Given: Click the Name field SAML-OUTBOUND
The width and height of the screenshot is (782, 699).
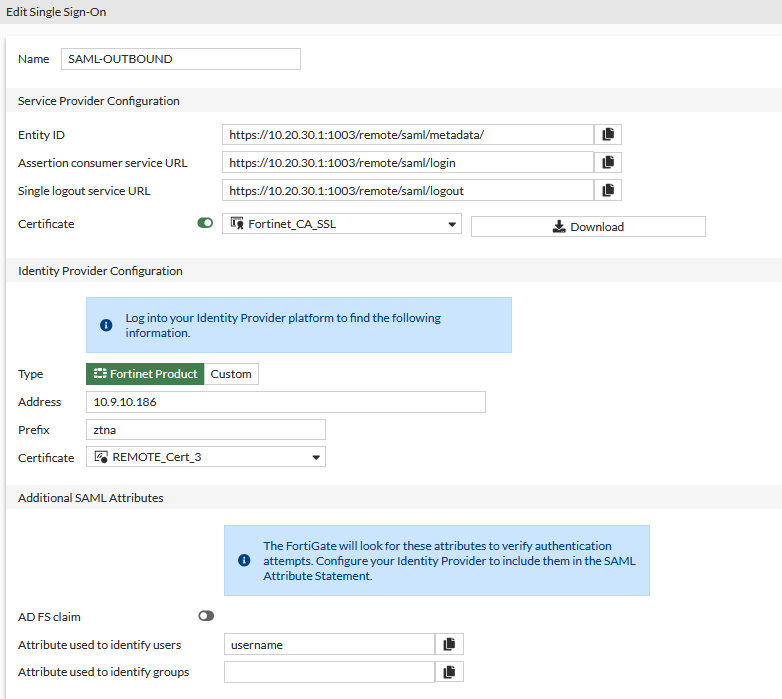Looking at the screenshot, I should (180, 59).
